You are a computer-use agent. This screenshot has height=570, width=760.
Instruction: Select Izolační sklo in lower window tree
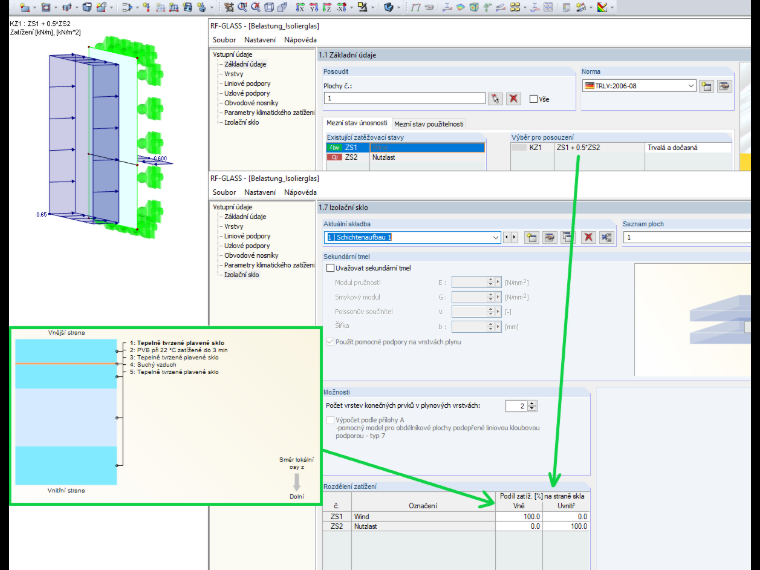pos(241,275)
